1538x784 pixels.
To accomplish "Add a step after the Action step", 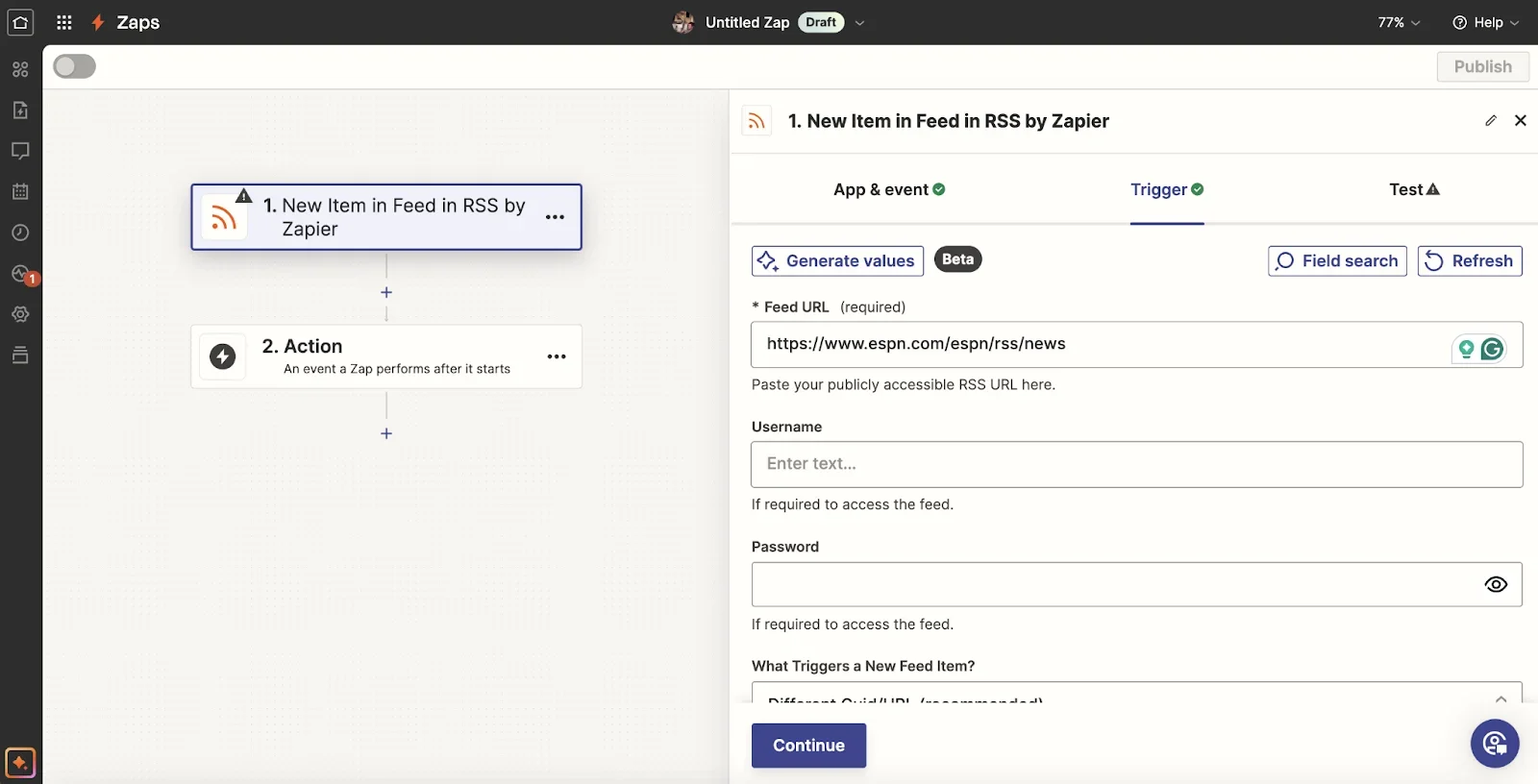I will coord(386,433).
